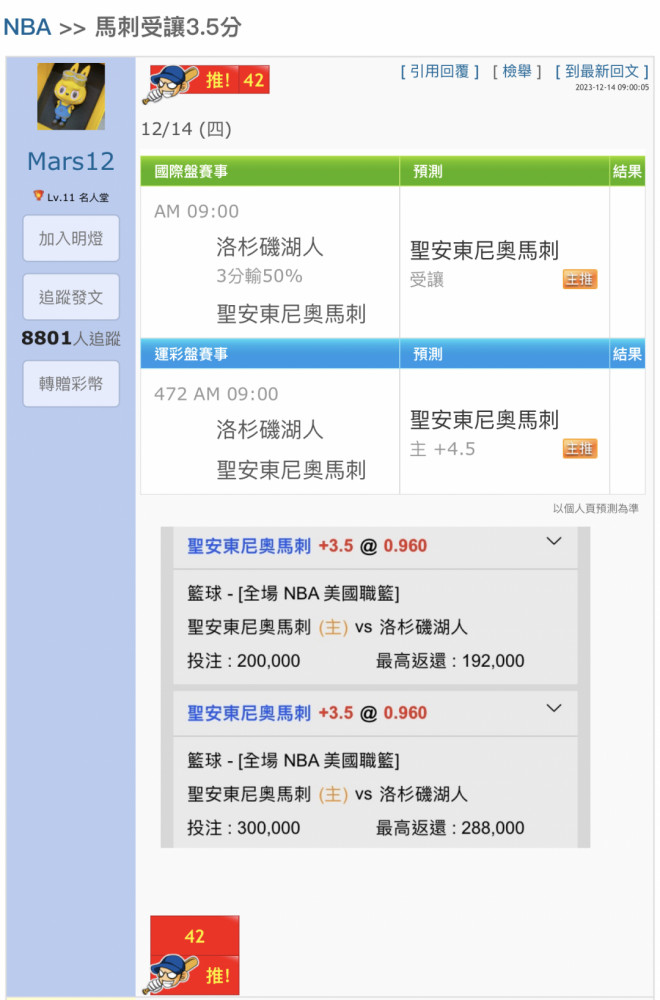
Task: Click the 3分輸50% handicap text
Action: pyautogui.click(x=259, y=276)
